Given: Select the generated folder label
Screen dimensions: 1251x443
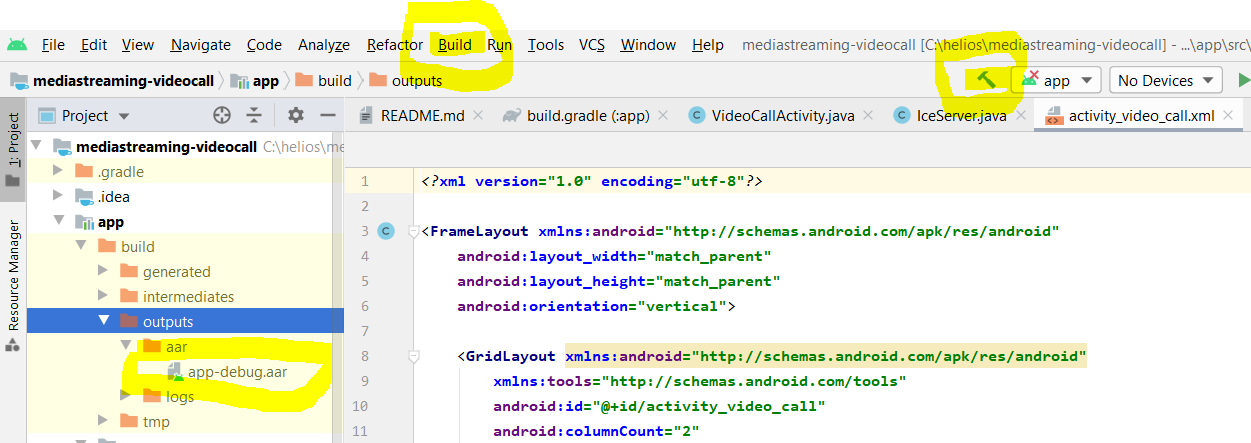Looking at the screenshot, I should [x=176, y=272].
